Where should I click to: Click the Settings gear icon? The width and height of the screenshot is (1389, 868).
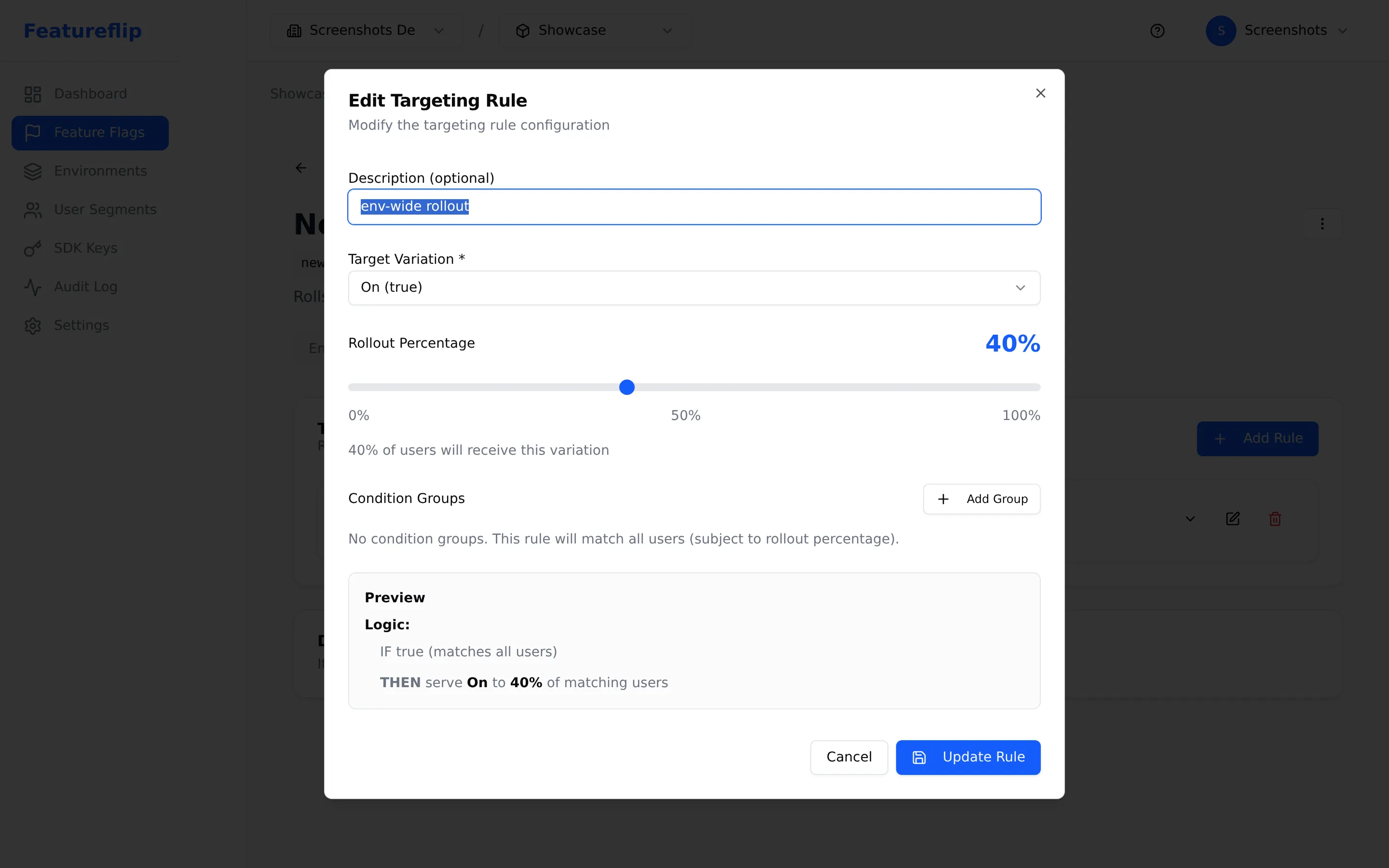point(33,325)
